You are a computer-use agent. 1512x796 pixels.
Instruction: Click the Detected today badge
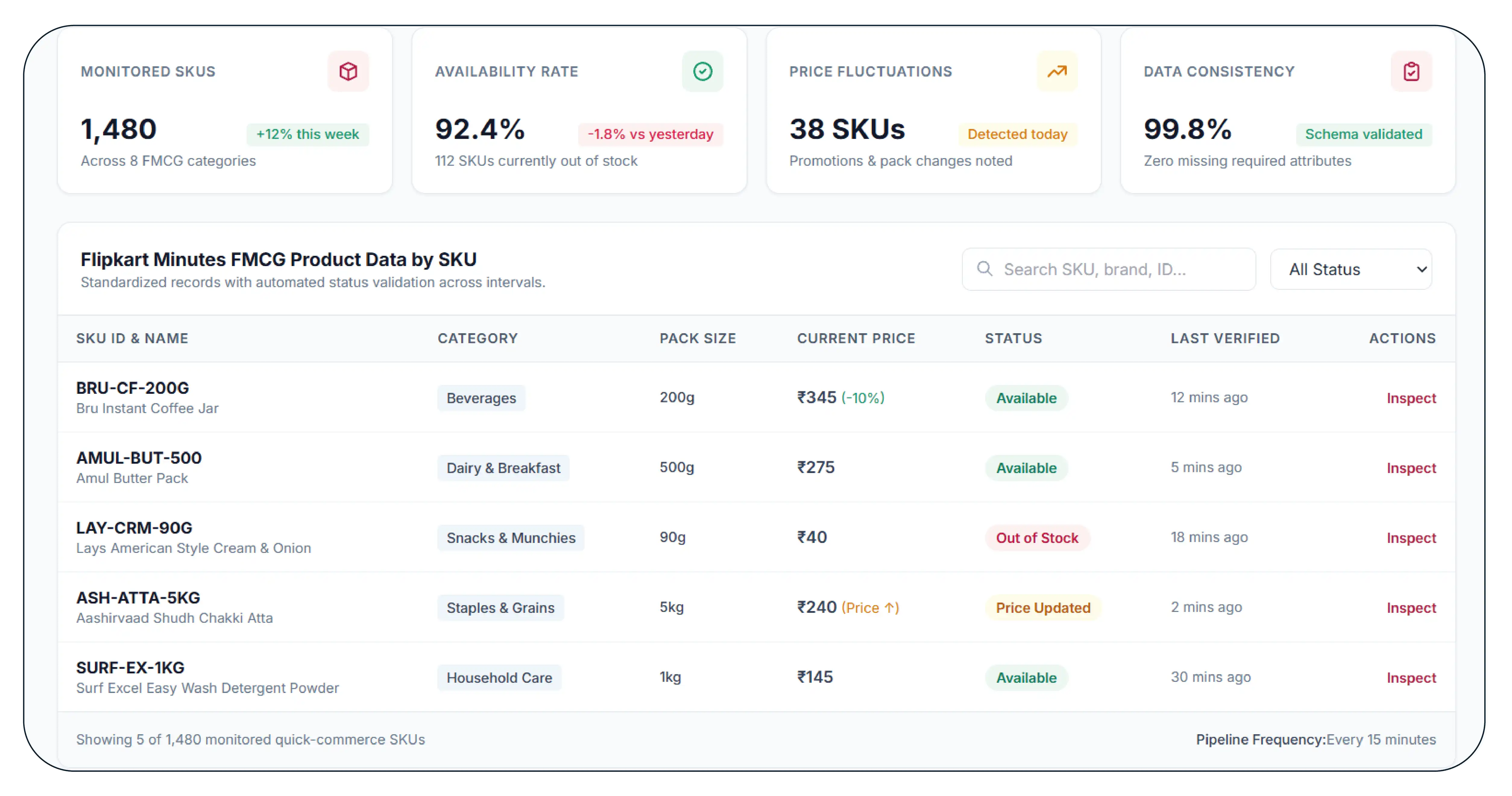point(1018,134)
